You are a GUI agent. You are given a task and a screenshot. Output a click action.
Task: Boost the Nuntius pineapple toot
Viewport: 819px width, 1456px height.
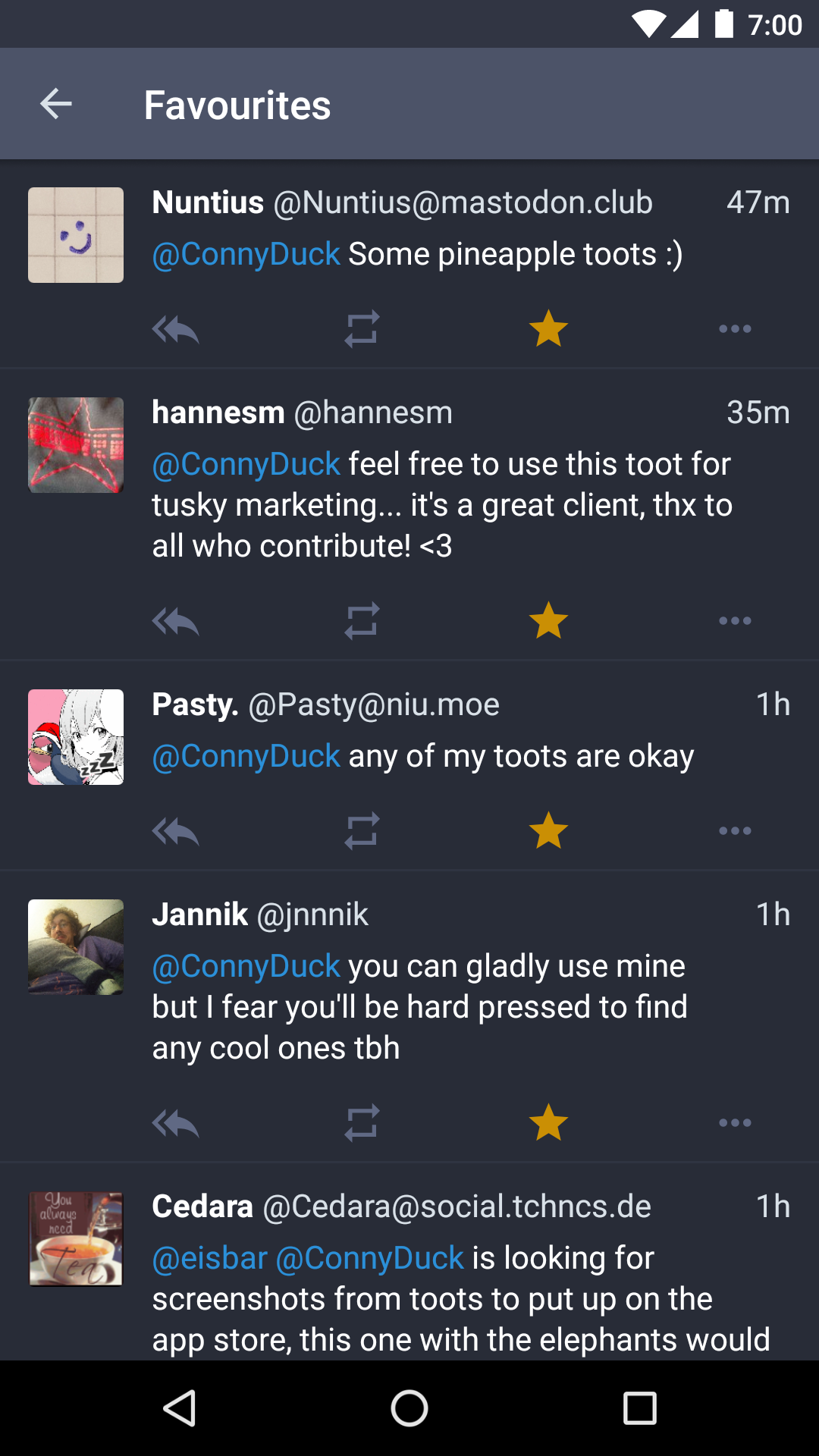coord(362,329)
